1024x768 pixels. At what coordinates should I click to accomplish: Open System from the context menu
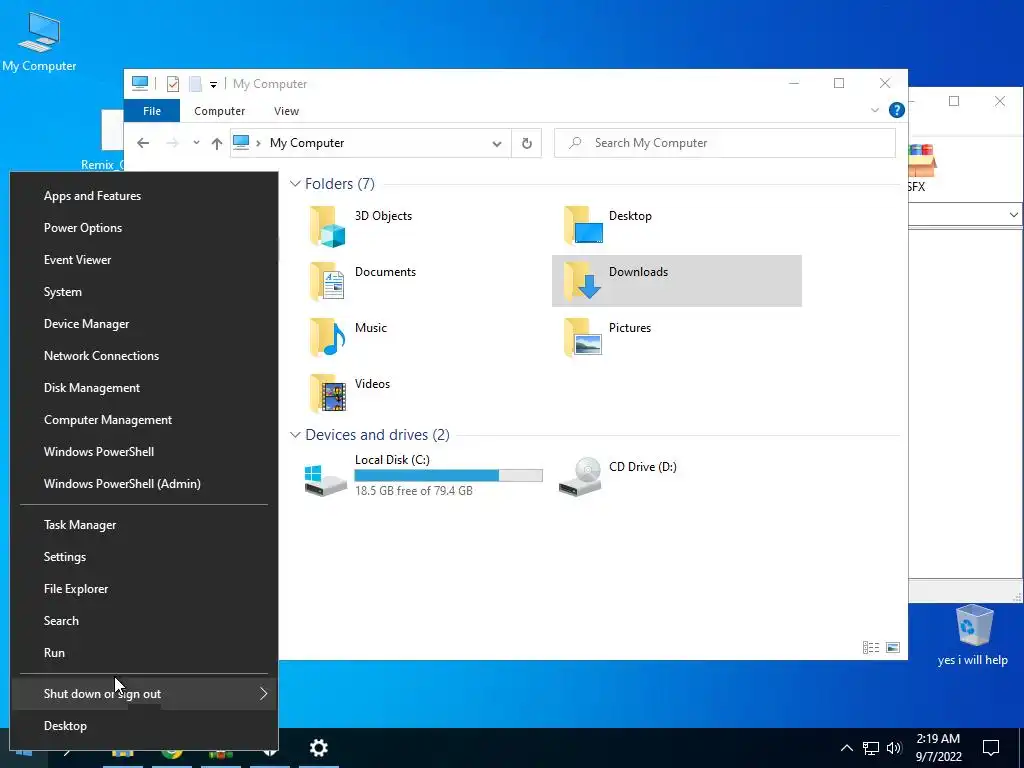tap(144, 292)
